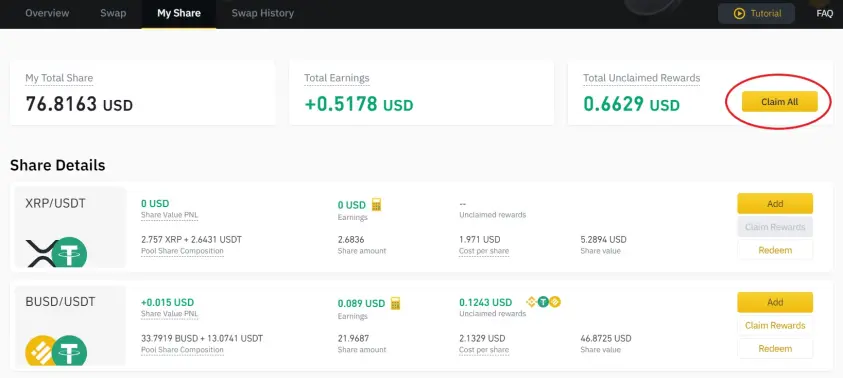Viewport: 843px width, 378px height.
Task: Click the 46.8725 USD share value
Action: pyautogui.click(x=606, y=338)
